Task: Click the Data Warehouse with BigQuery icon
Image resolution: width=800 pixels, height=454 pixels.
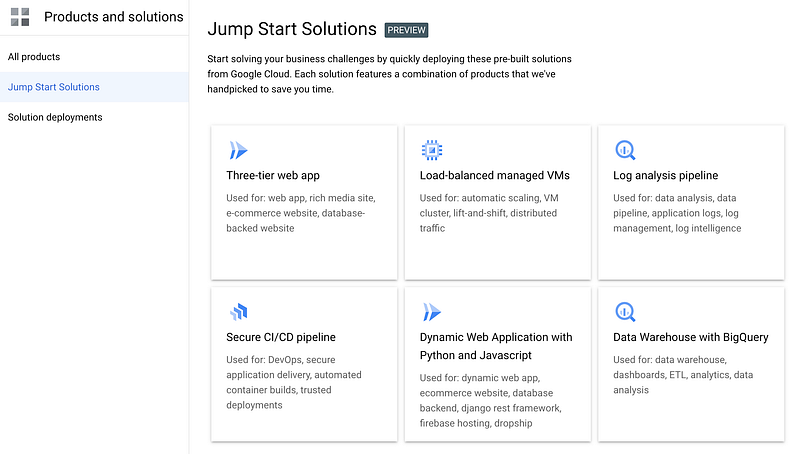Action: [625, 312]
